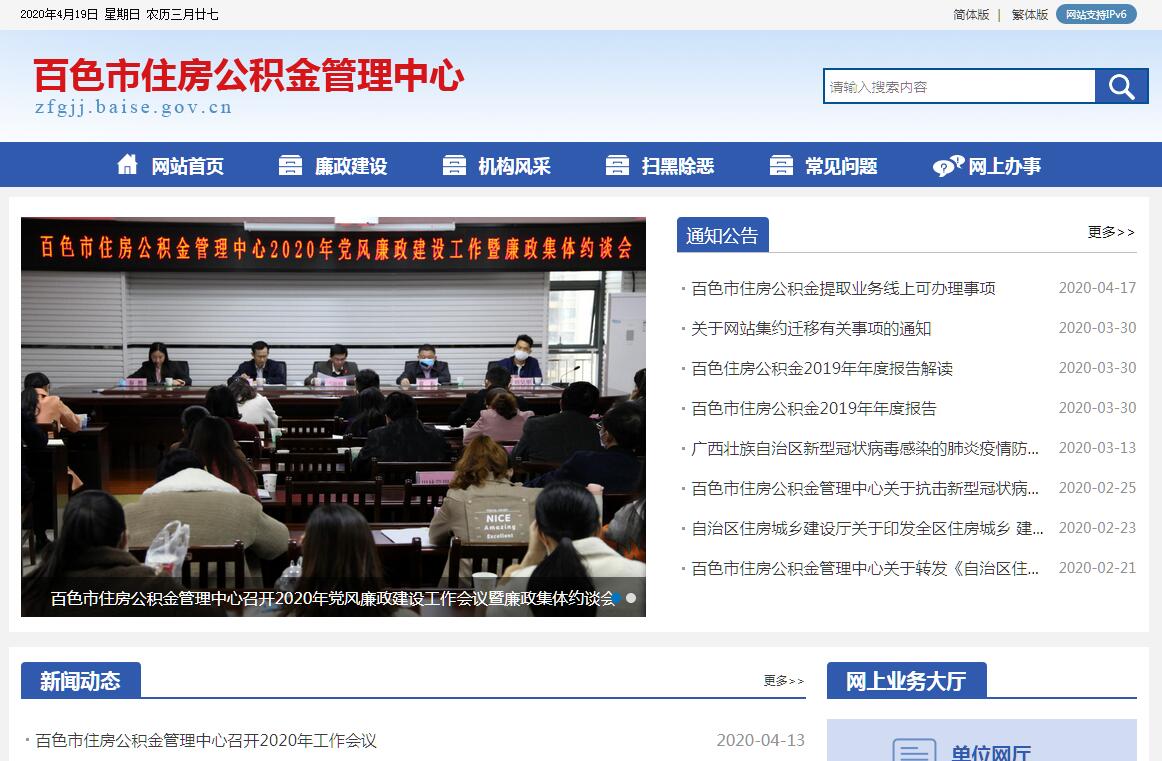Expand more 新闻动态 news via 更多
Viewport: 1162px width, 761px height.
[783, 681]
